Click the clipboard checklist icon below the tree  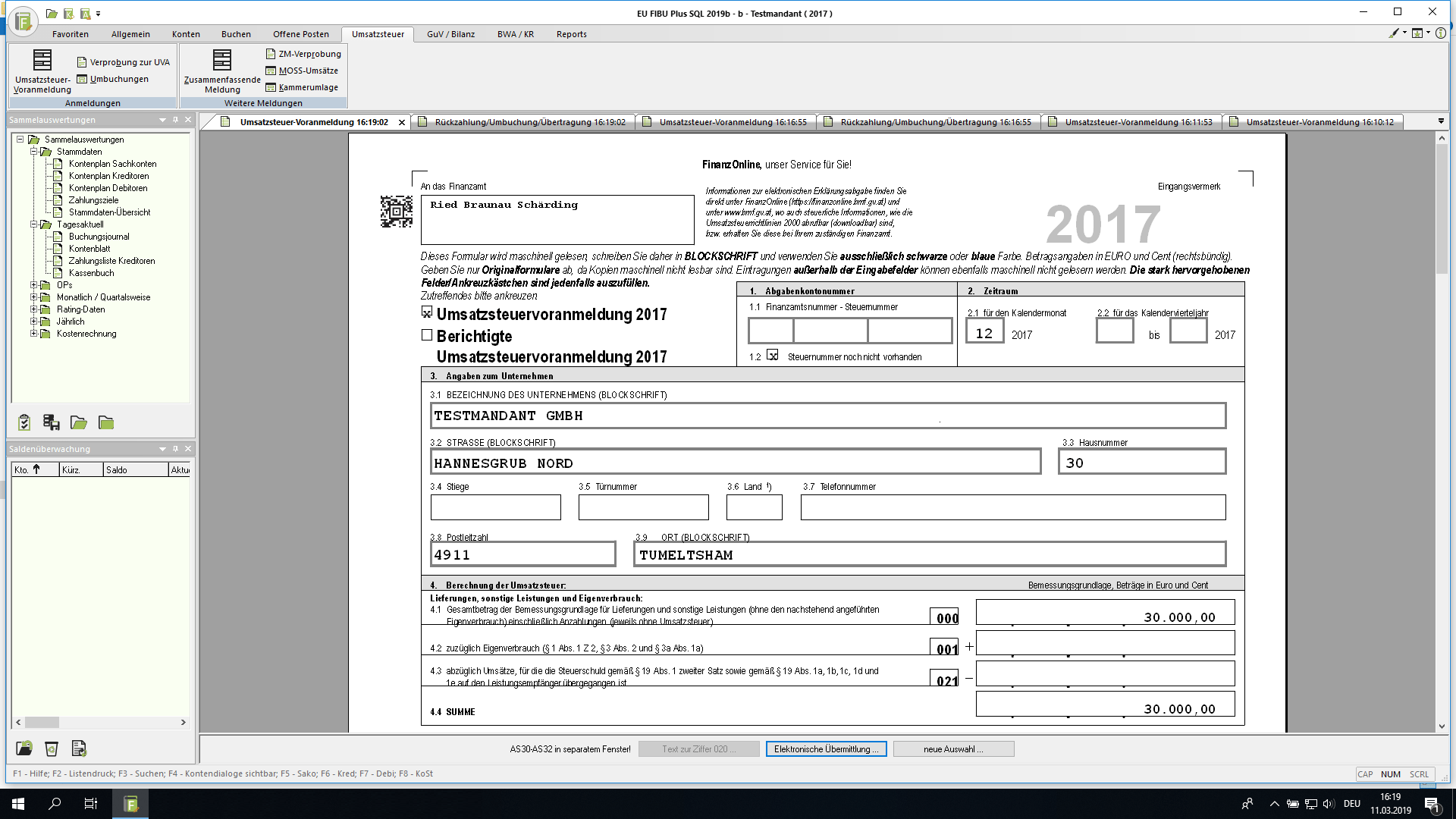(x=24, y=422)
